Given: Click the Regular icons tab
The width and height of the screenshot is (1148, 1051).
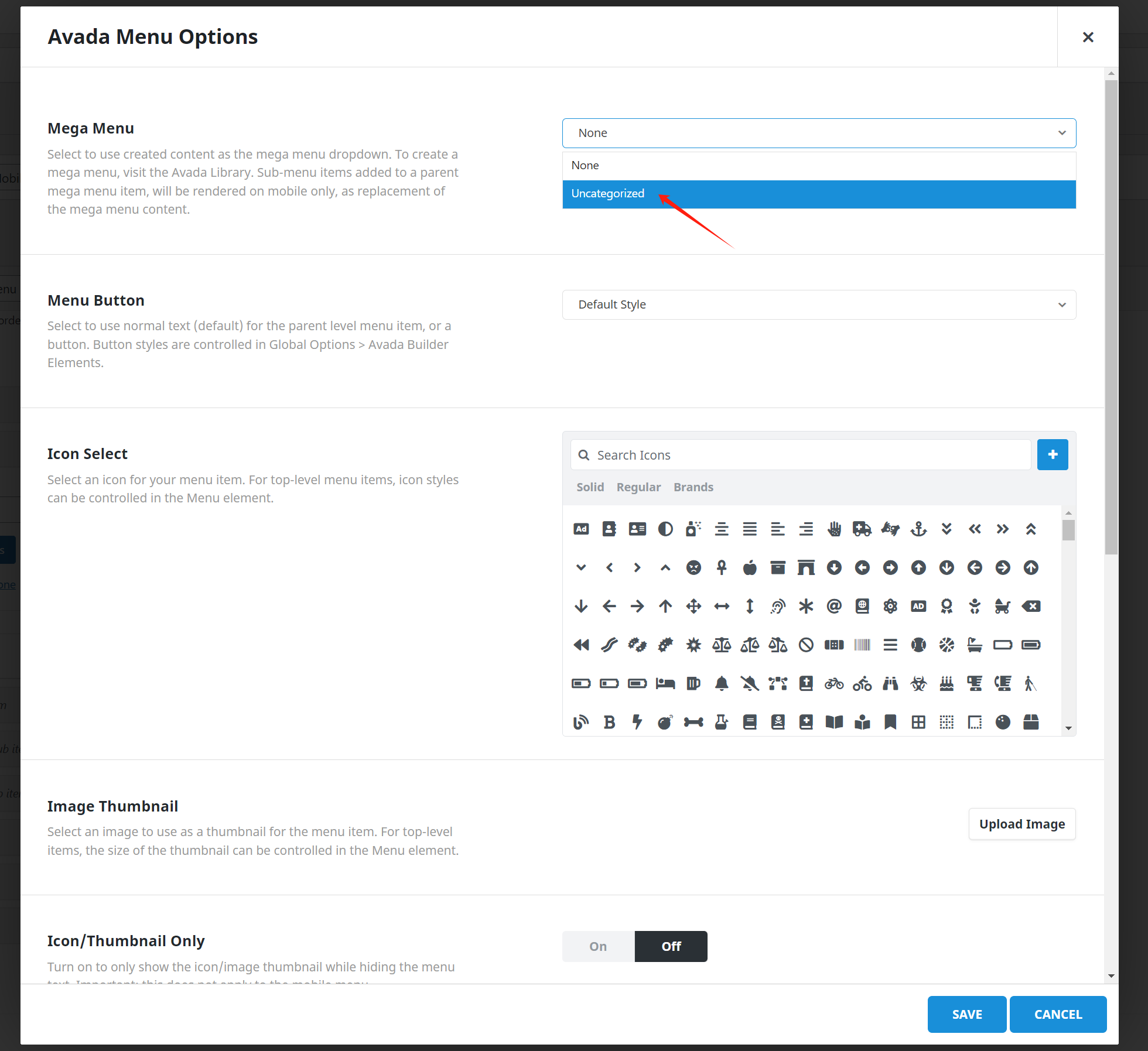Looking at the screenshot, I should pos(638,487).
